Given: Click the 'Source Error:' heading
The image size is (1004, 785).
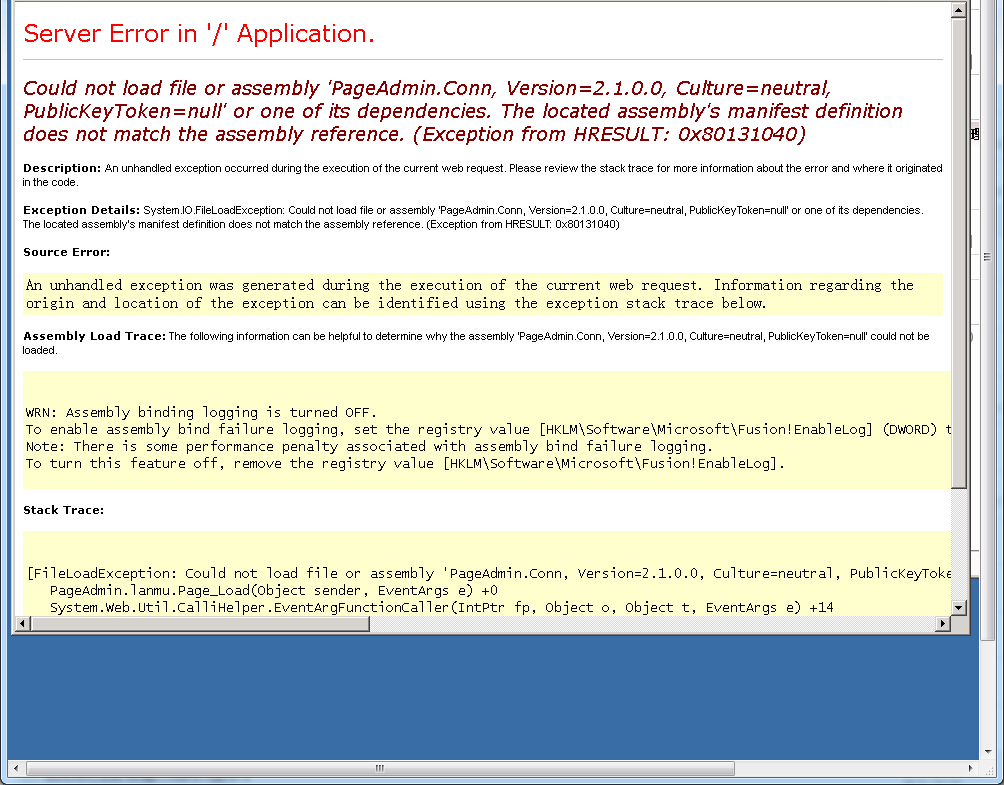Looking at the screenshot, I should point(66,252).
